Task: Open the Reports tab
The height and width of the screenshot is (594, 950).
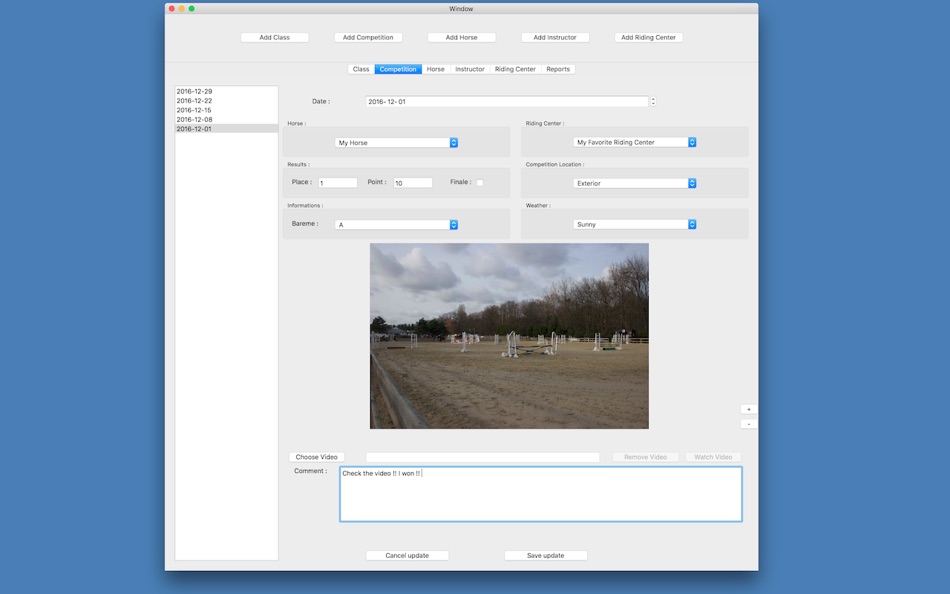Action: tap(558, 69)
